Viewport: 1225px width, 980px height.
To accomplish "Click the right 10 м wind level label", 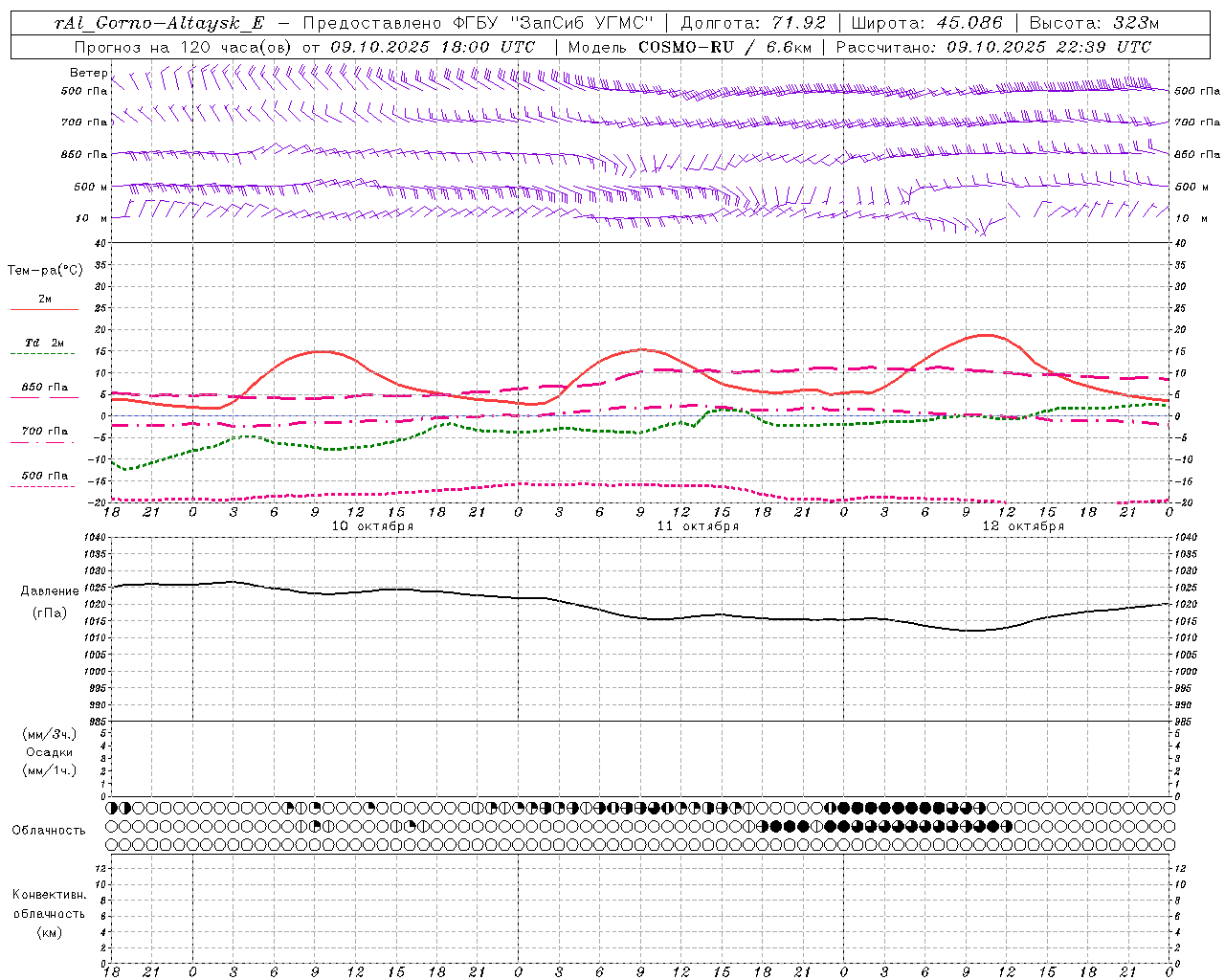I will click(x=1191, y=218).
